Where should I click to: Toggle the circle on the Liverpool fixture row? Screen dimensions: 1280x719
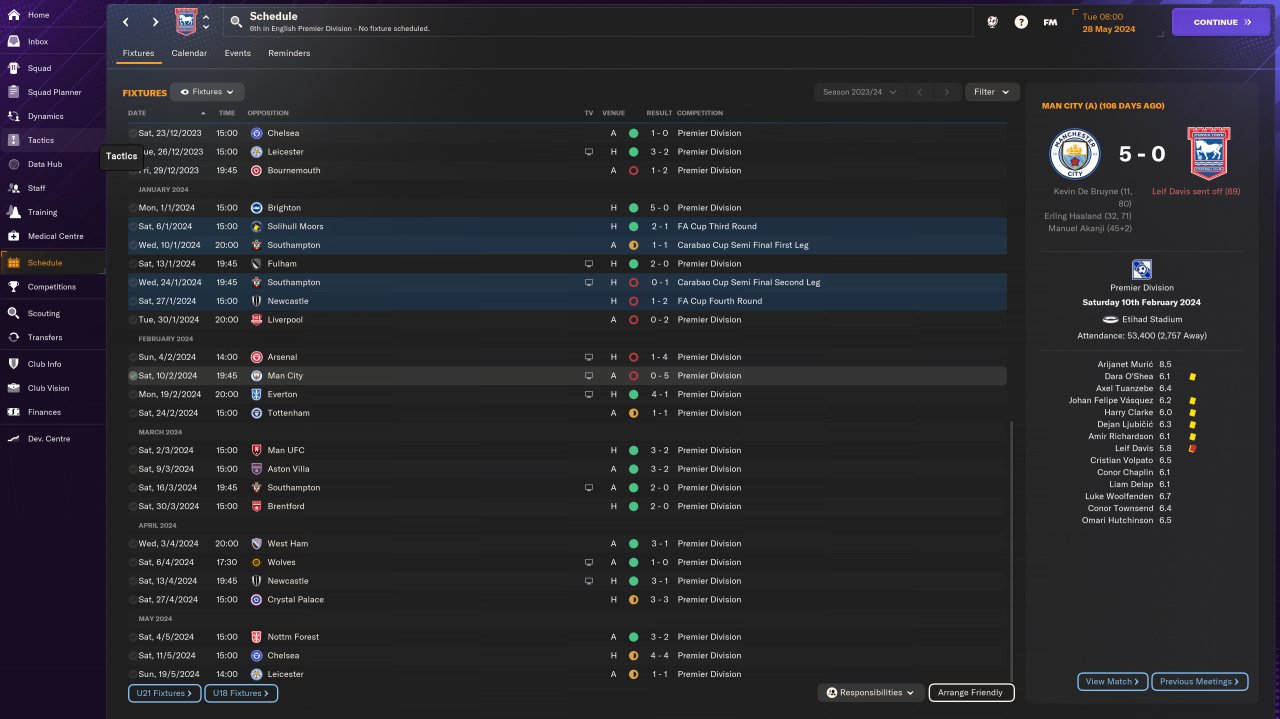pyautogui.click(x=133, y=320)
